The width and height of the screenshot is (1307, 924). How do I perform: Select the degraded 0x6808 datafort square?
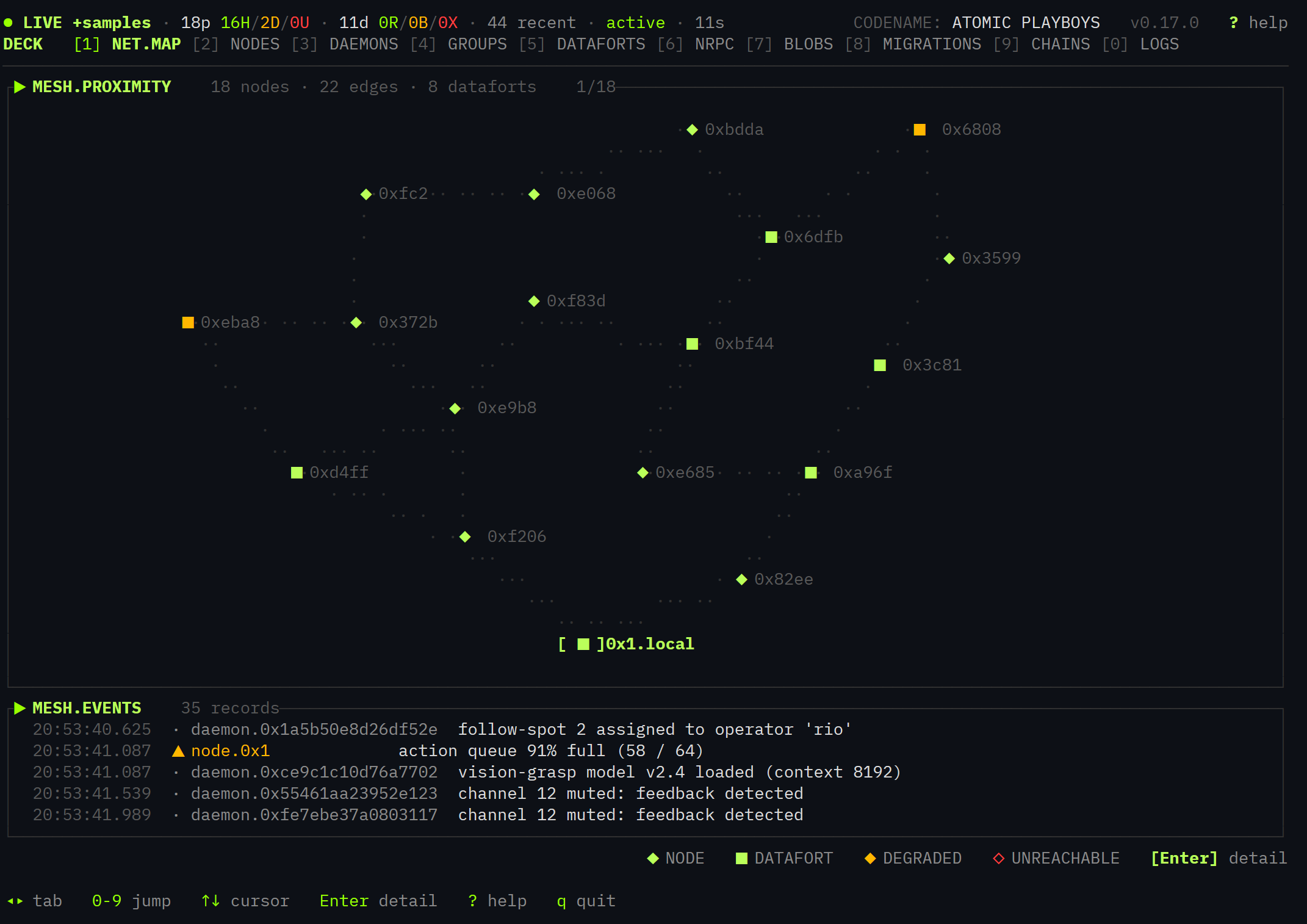pyautogui.click(x=920, y=129)
